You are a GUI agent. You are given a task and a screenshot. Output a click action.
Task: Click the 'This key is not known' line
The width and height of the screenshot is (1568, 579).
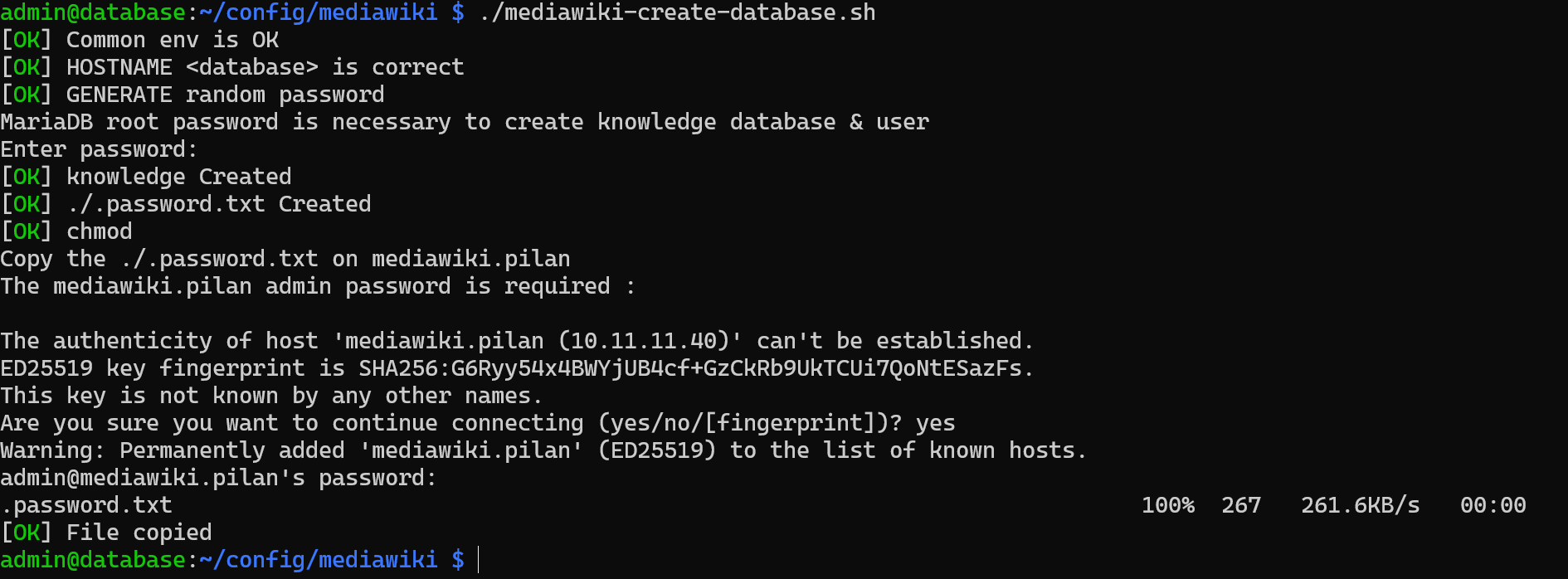[x=270, y=396]
